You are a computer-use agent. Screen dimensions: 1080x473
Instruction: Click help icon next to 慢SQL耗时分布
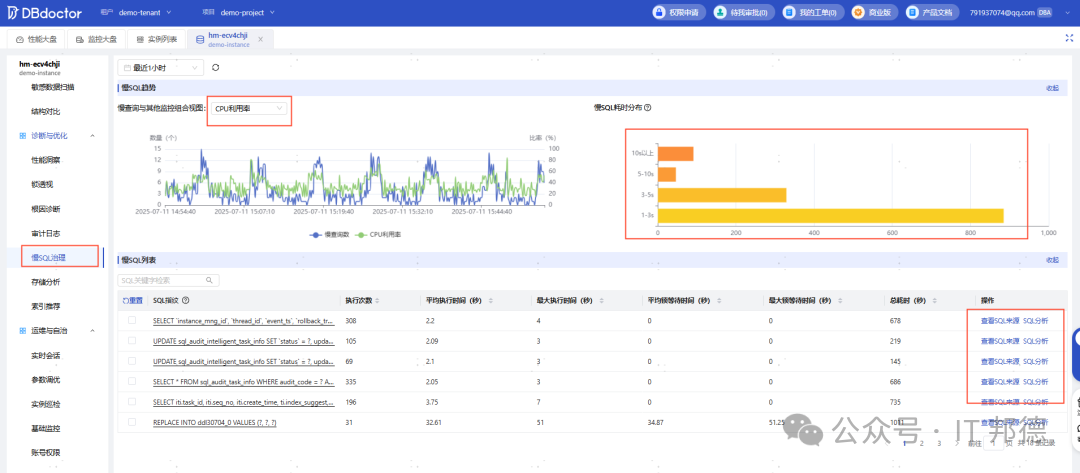(x=647, y=107)
